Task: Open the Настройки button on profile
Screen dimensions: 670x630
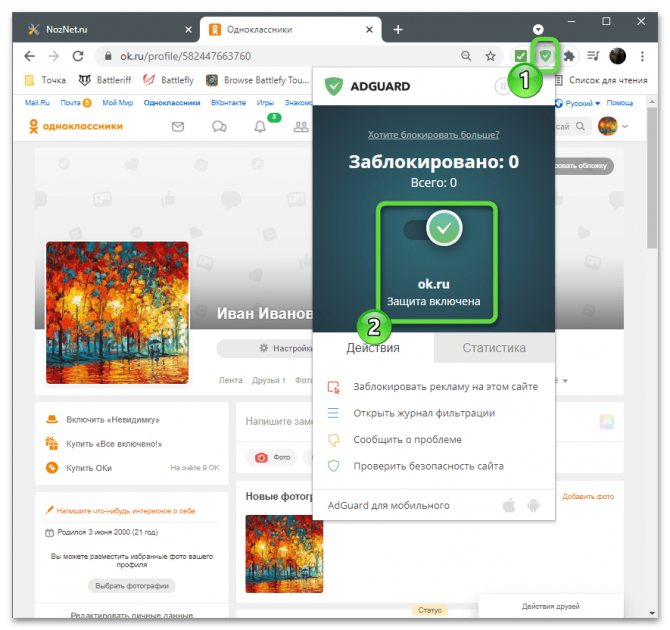Action: 265,348
